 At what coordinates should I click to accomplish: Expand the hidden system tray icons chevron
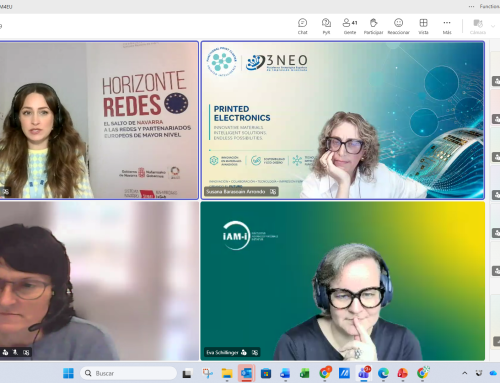pos(465,373)
